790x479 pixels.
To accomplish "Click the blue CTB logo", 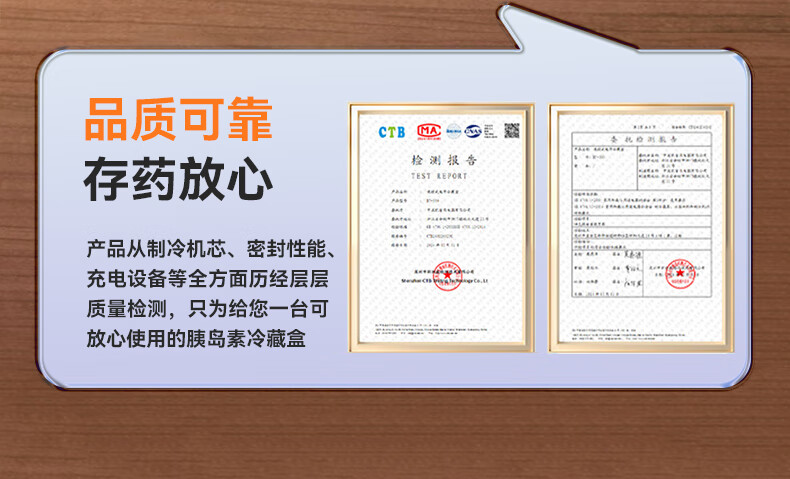I will 392,132.
